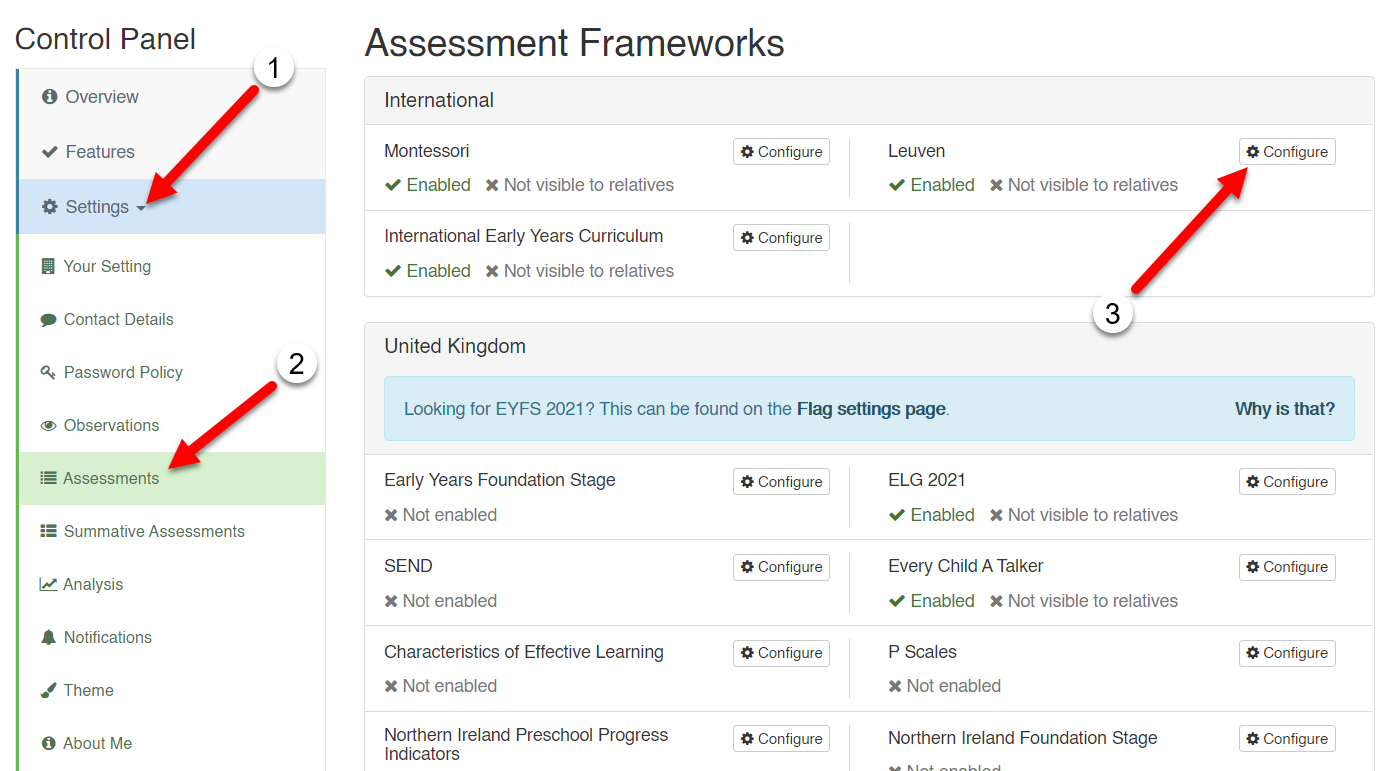Configure Characteristics of Effective Learning
The image size is (1376, 771).
tap(781, 653)
